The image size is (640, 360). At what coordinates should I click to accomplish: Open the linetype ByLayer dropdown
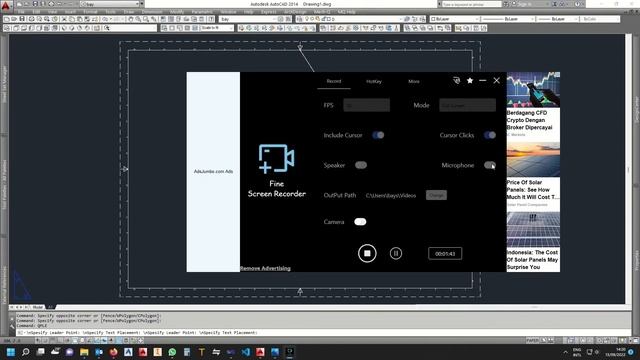508,19
